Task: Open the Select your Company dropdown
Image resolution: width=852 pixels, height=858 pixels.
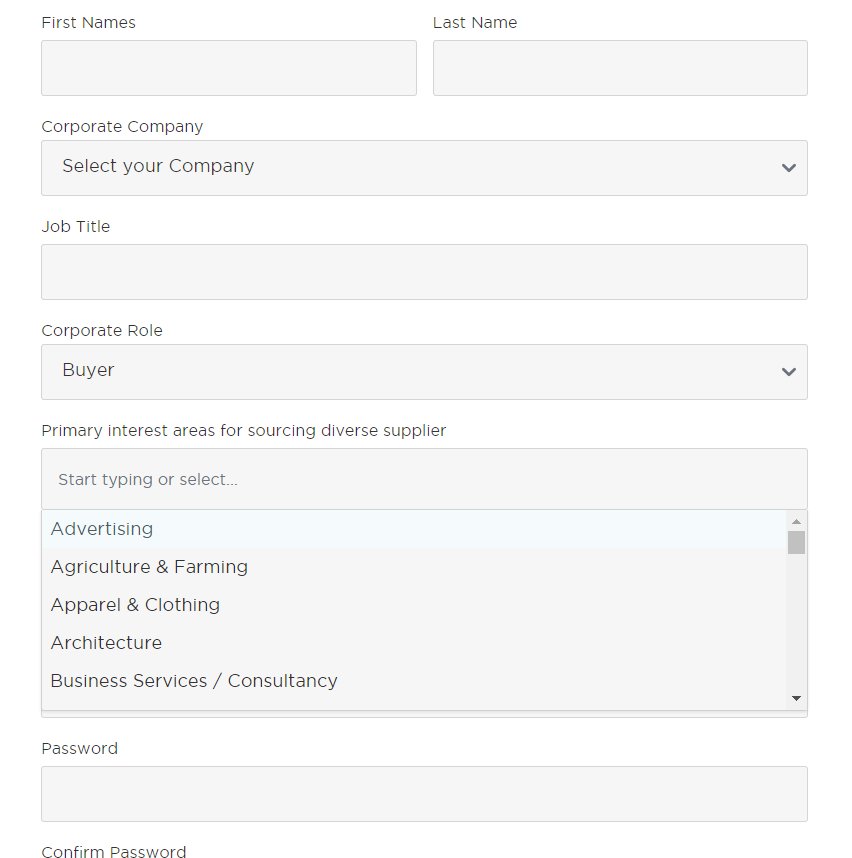Action: (x=424, y=168)
